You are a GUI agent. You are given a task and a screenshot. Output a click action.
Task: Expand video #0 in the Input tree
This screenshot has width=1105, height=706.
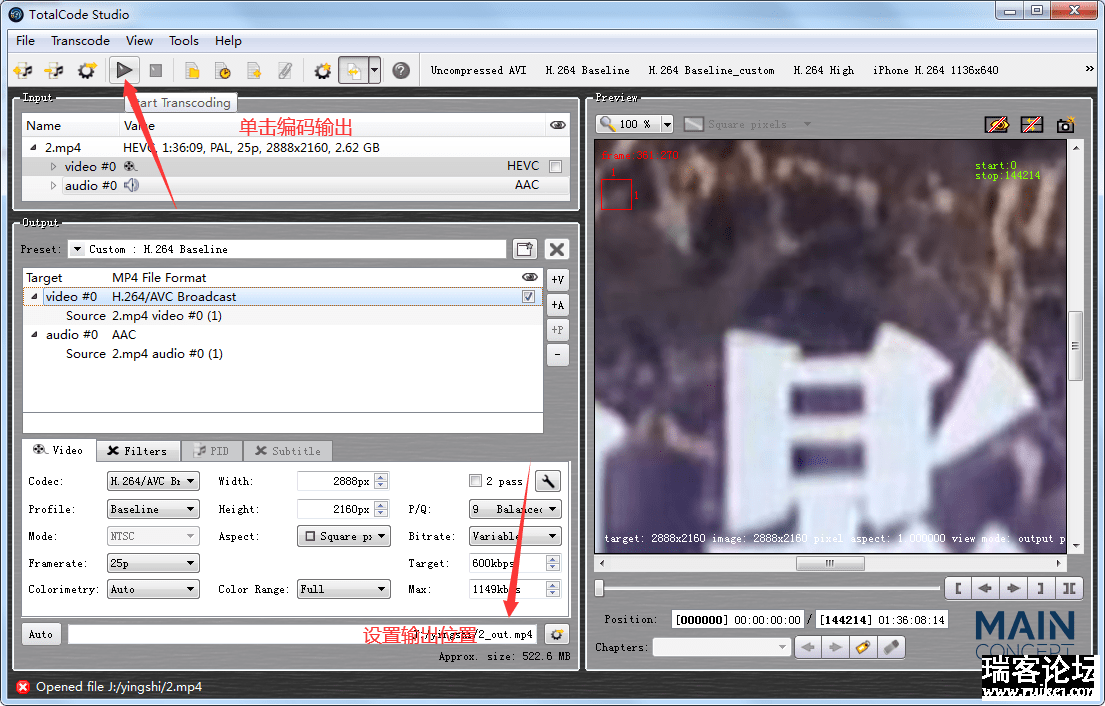pos(54,167)
